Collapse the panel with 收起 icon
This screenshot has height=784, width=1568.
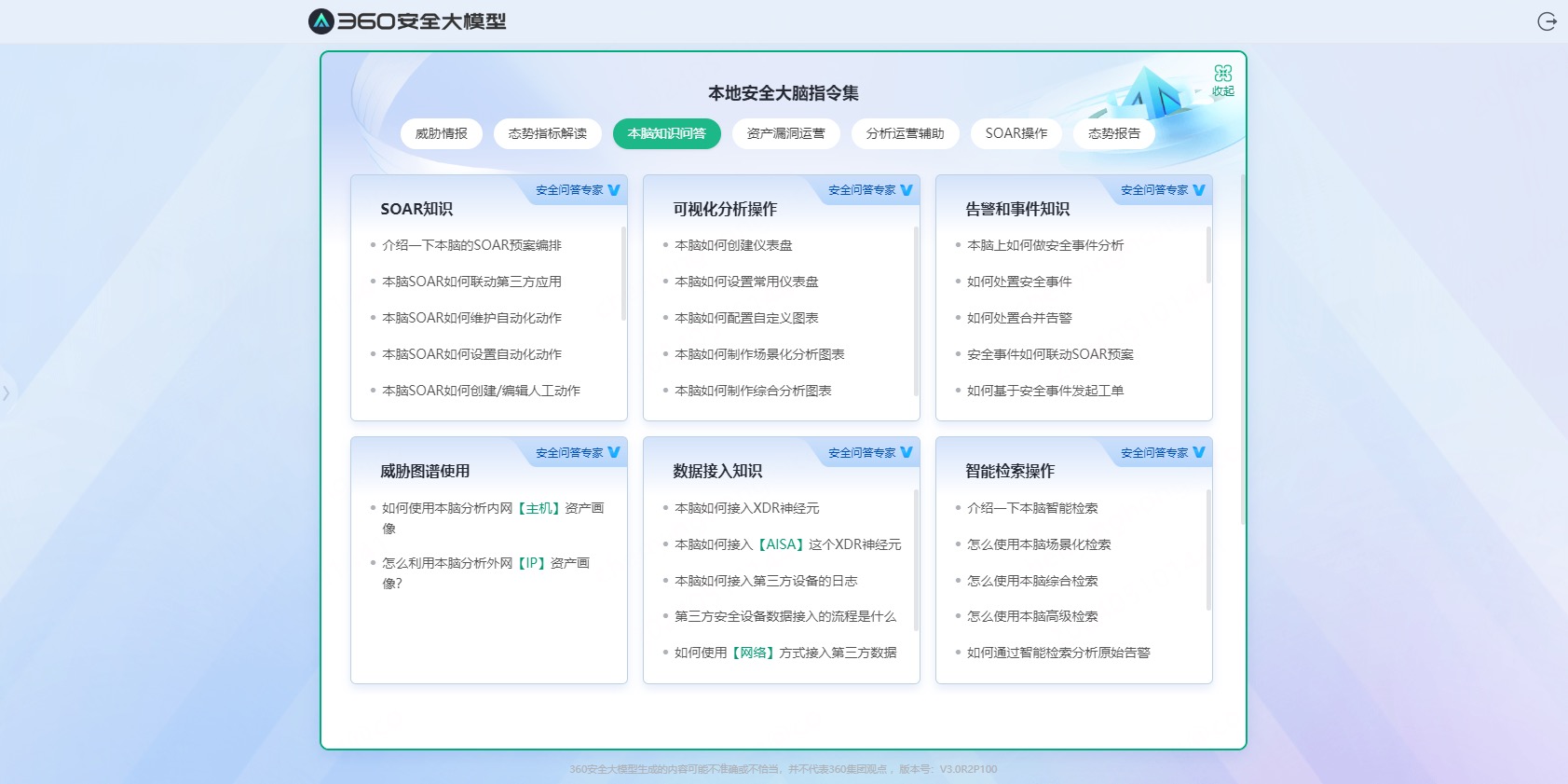(x=1222, y=80)
